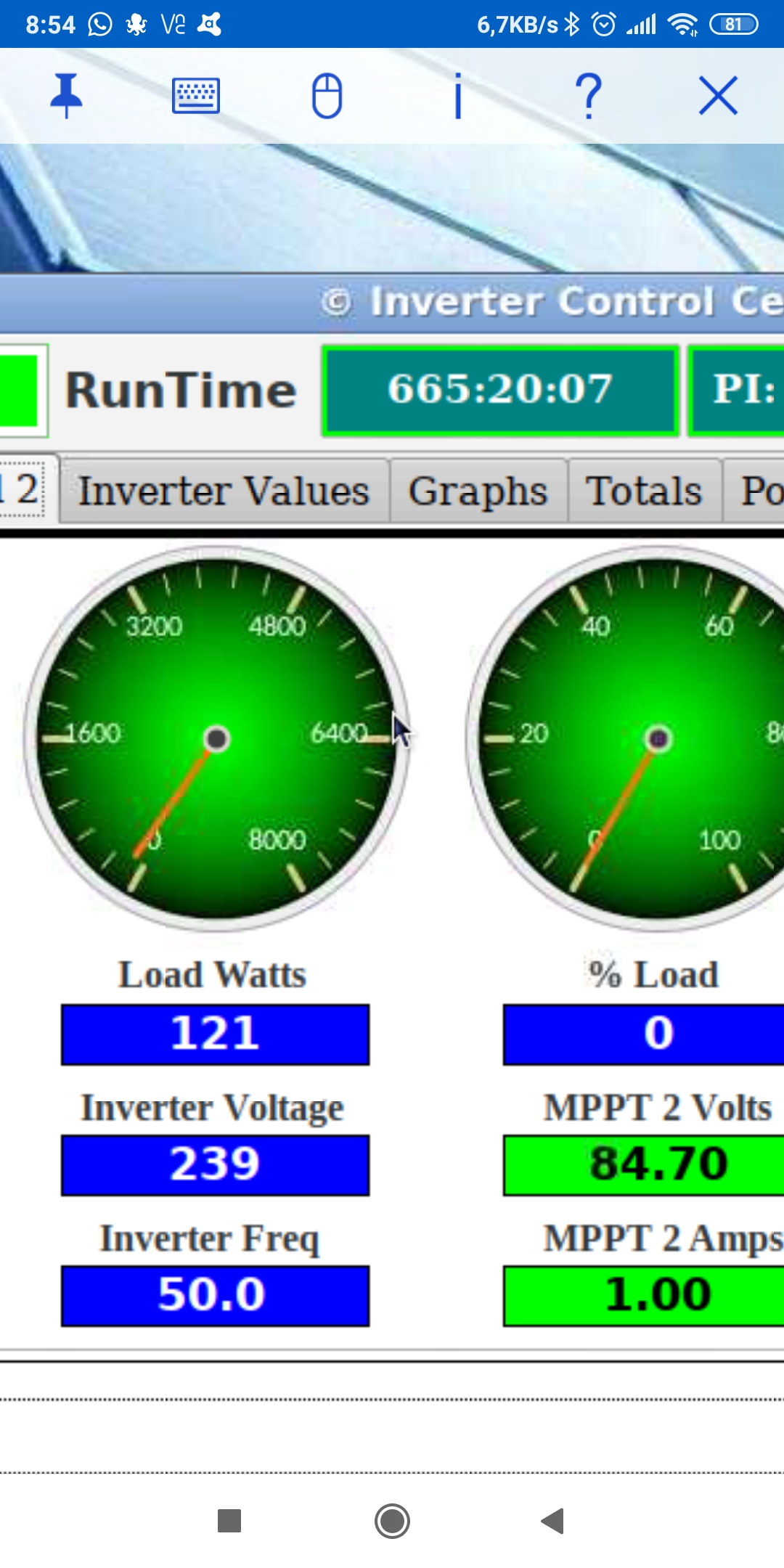Click the MPPT 2 Amps label
784x1568 pixels.
[663, 1238]
